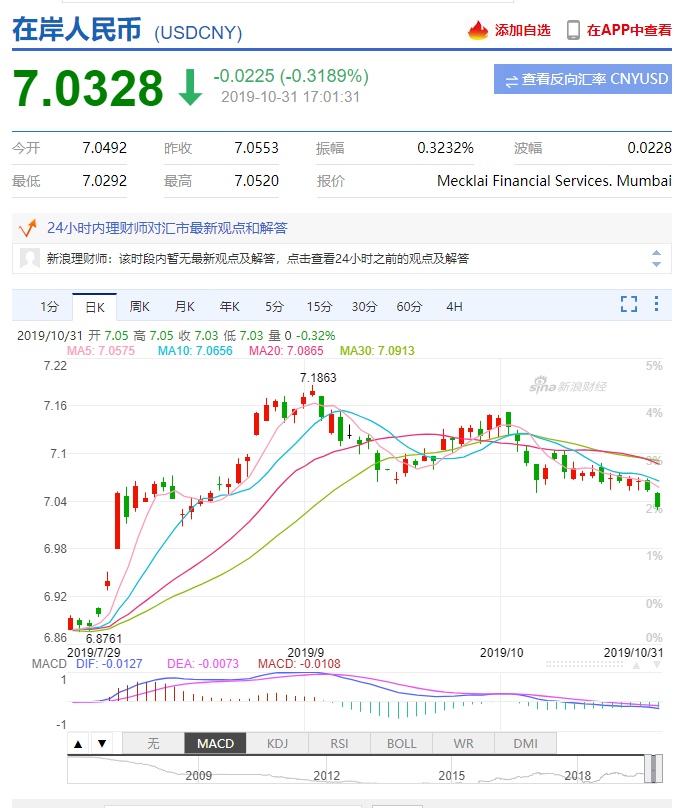Enable the BOLL indicator
Image resolution: width=699 pixels, height=808 pixels.
[x=401, y=743]
